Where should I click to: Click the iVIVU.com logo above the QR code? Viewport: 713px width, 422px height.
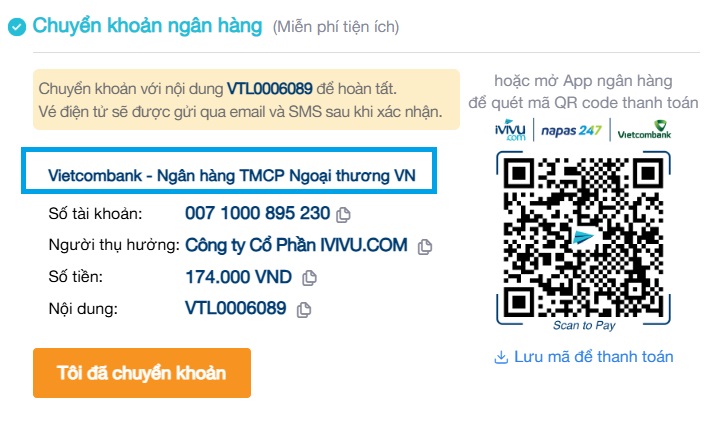[x=510, y=131]
